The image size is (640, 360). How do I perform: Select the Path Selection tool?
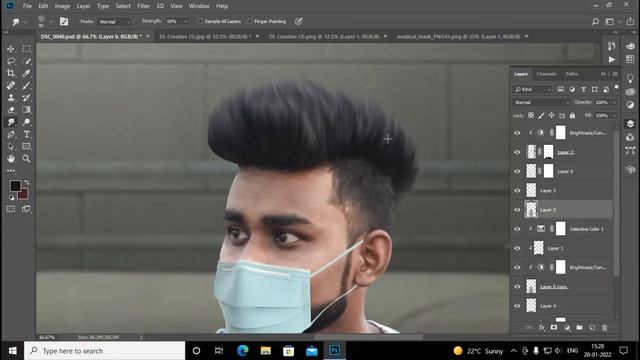(11, 147)
